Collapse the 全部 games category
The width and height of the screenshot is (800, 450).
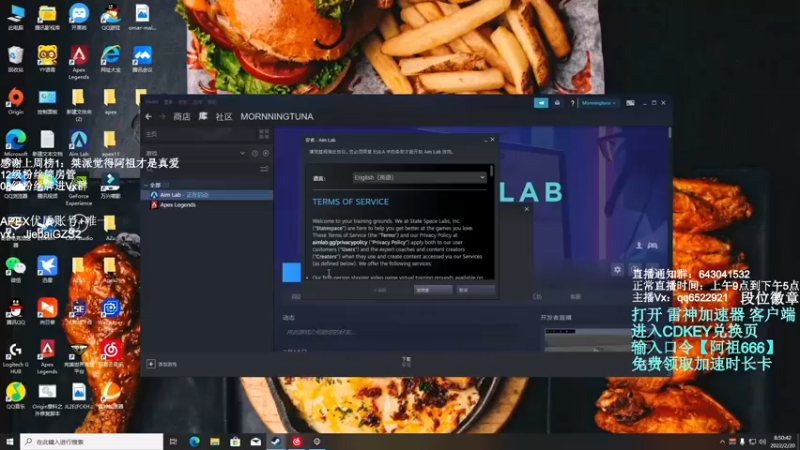pyautogui.click(x=146, y=185)
